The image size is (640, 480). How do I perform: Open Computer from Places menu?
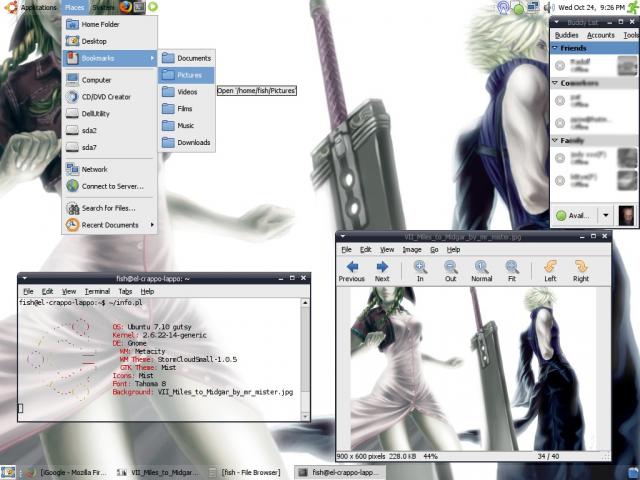click(x=109, y=80)
